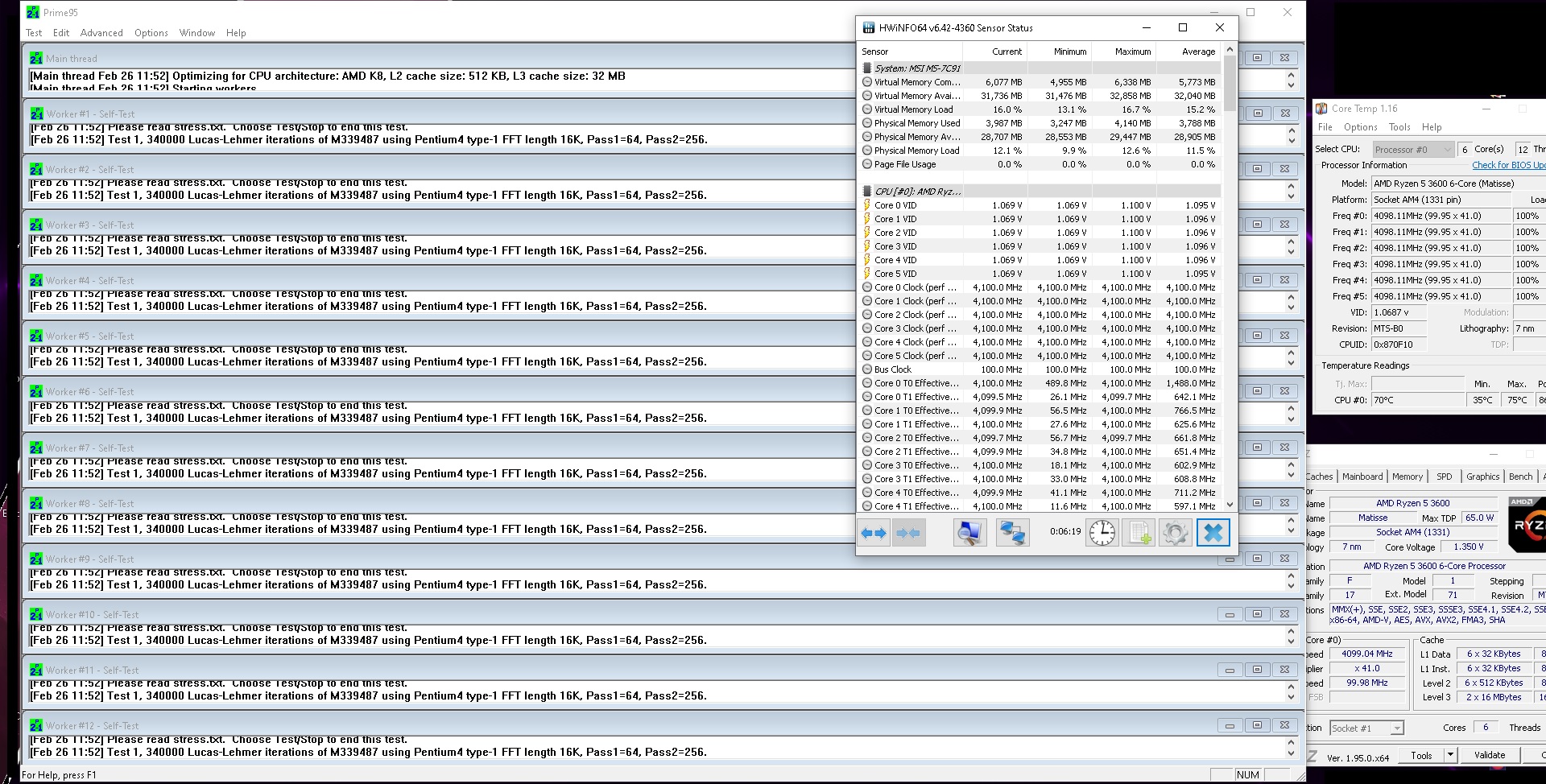Click the CPU #0 70°C temperature reading
Viewport: 1546px width, 784px height.
click(x=1417, y=400)
